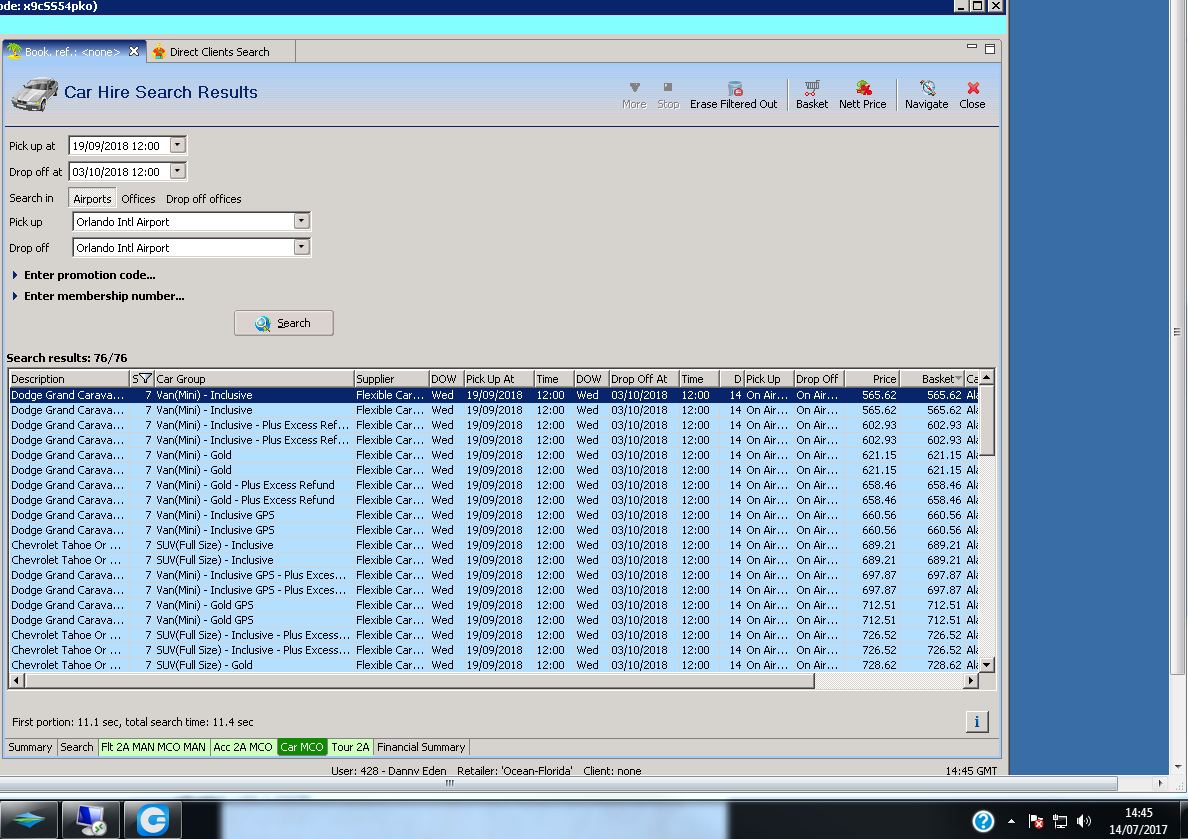Open the Drop off location dropdown

coord(301,248)
